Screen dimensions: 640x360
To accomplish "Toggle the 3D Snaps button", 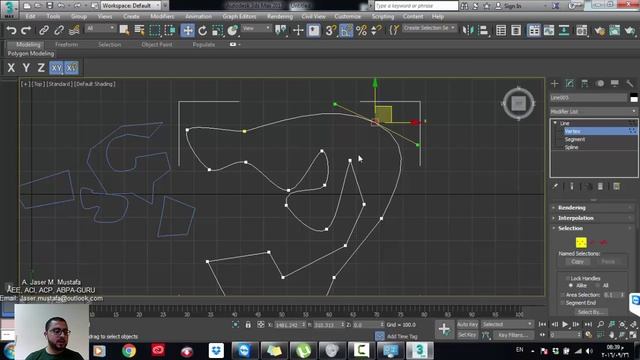I will (x=330, y=30).
